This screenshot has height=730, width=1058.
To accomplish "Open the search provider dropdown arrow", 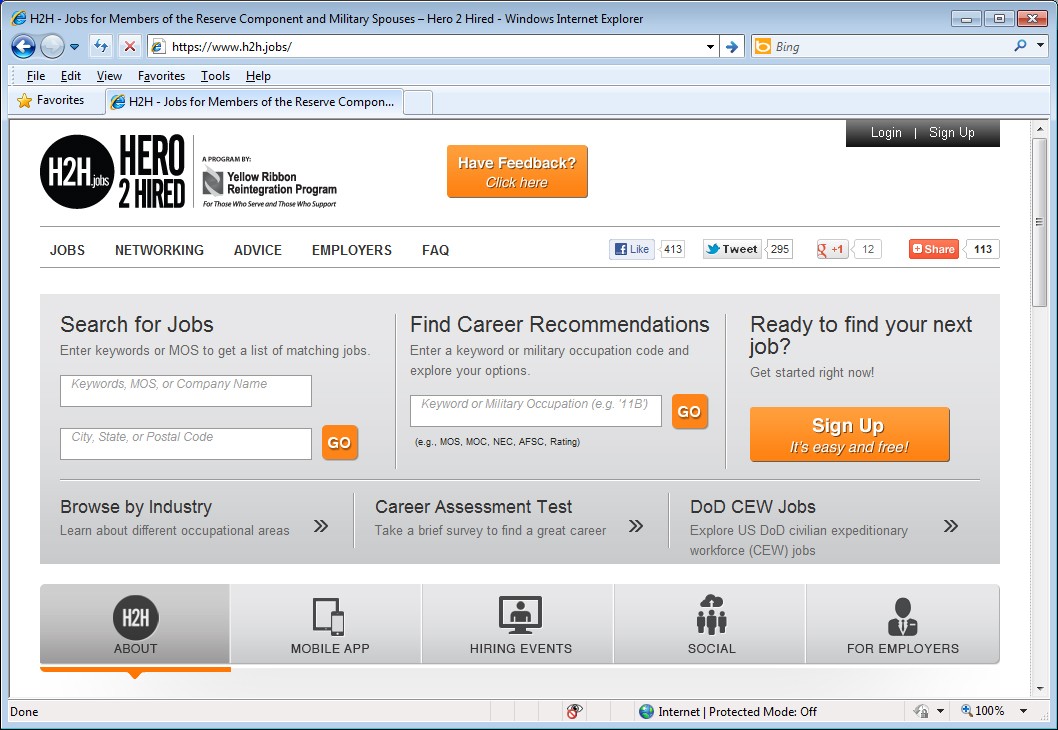I will (x=1040, y=47).
